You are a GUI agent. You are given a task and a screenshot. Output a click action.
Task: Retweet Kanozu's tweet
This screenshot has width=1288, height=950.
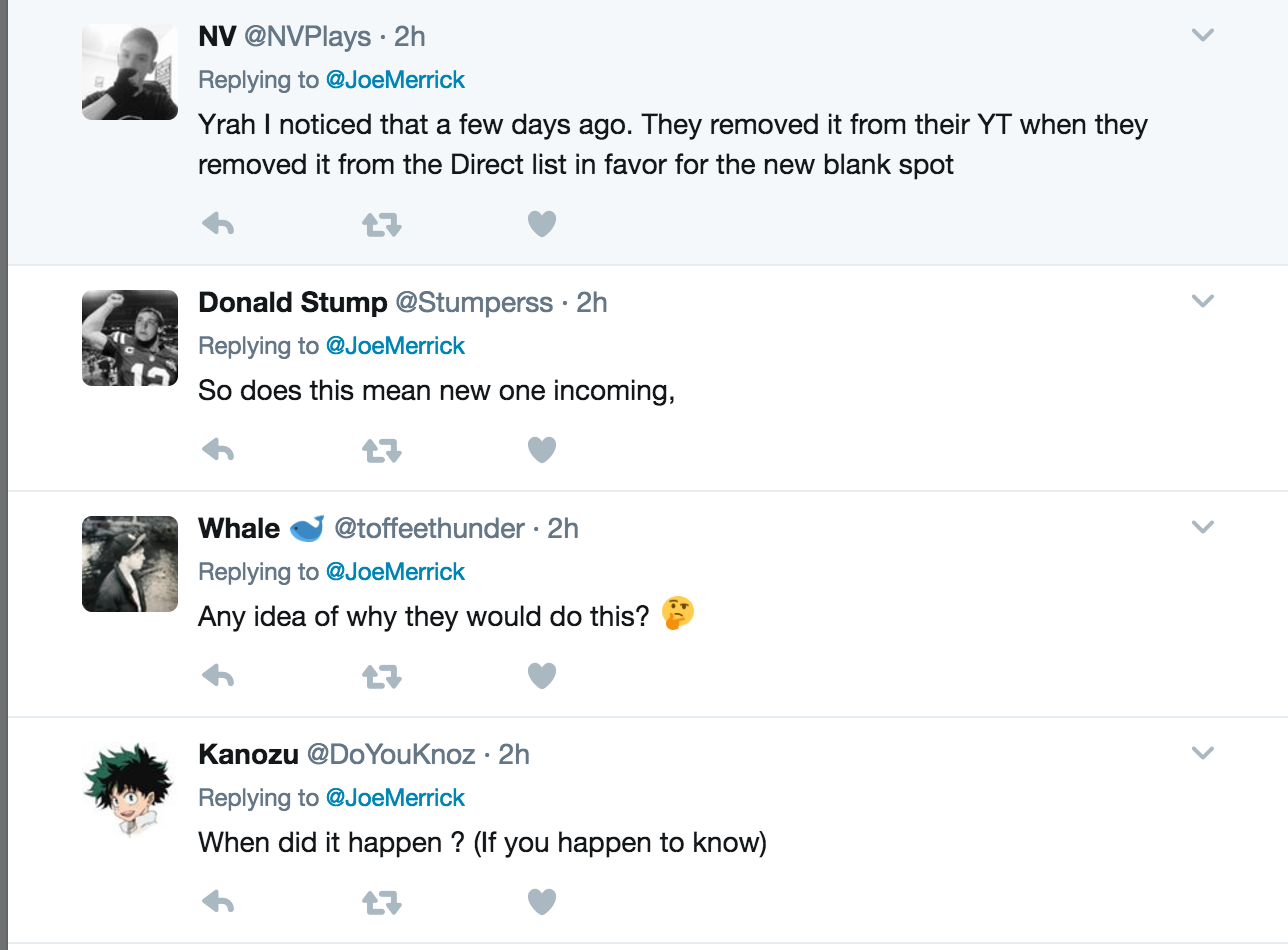tap(381, 903)
